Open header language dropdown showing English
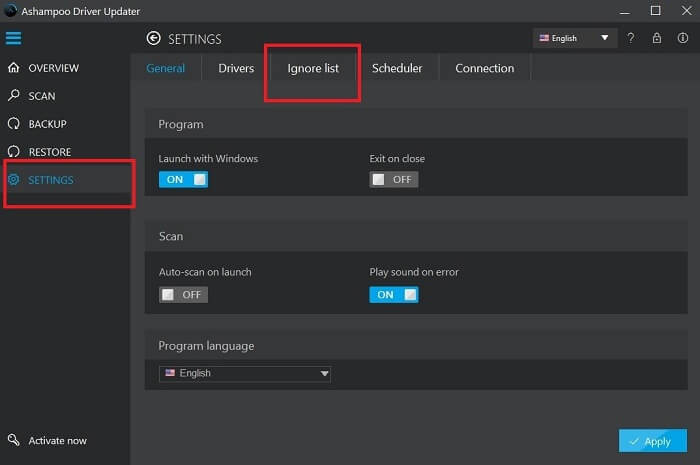The height and width of the screenshot is (465, 700). [575, 38]
